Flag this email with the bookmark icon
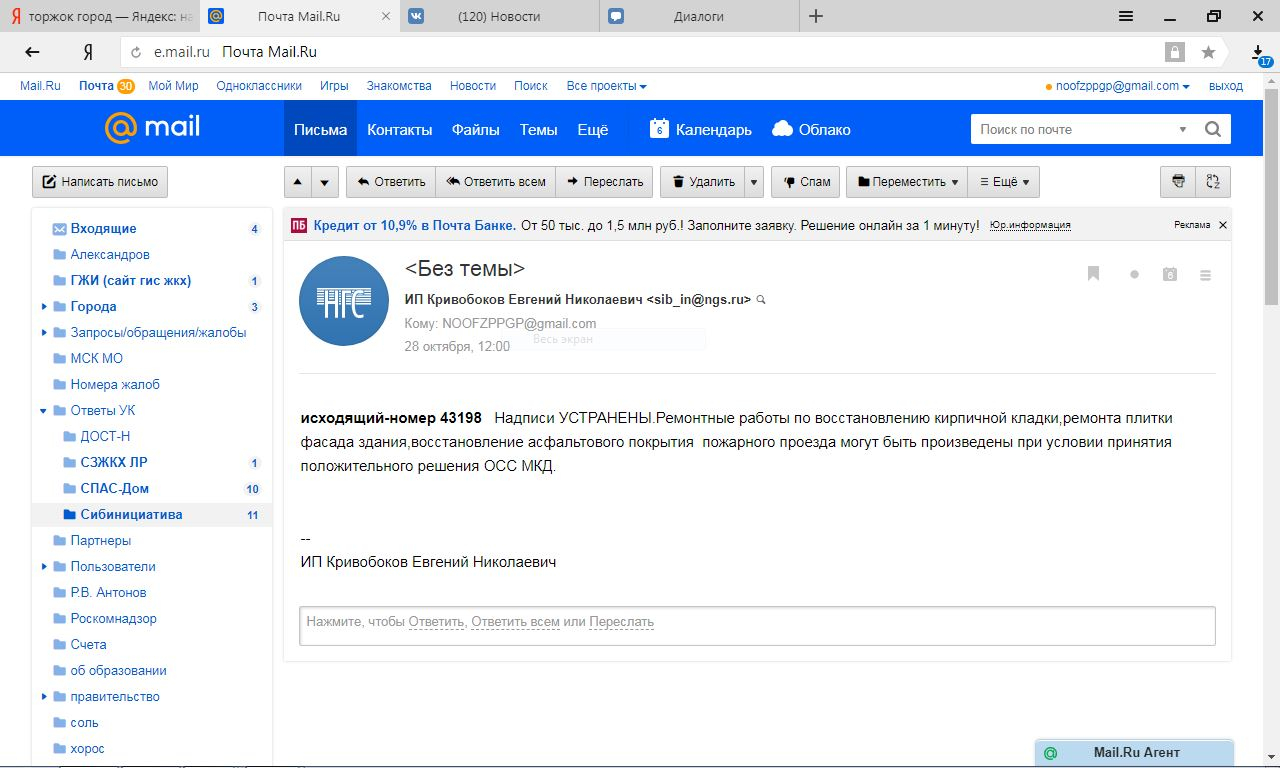This screenshot has width=1280, height=768. (1093, 274)
